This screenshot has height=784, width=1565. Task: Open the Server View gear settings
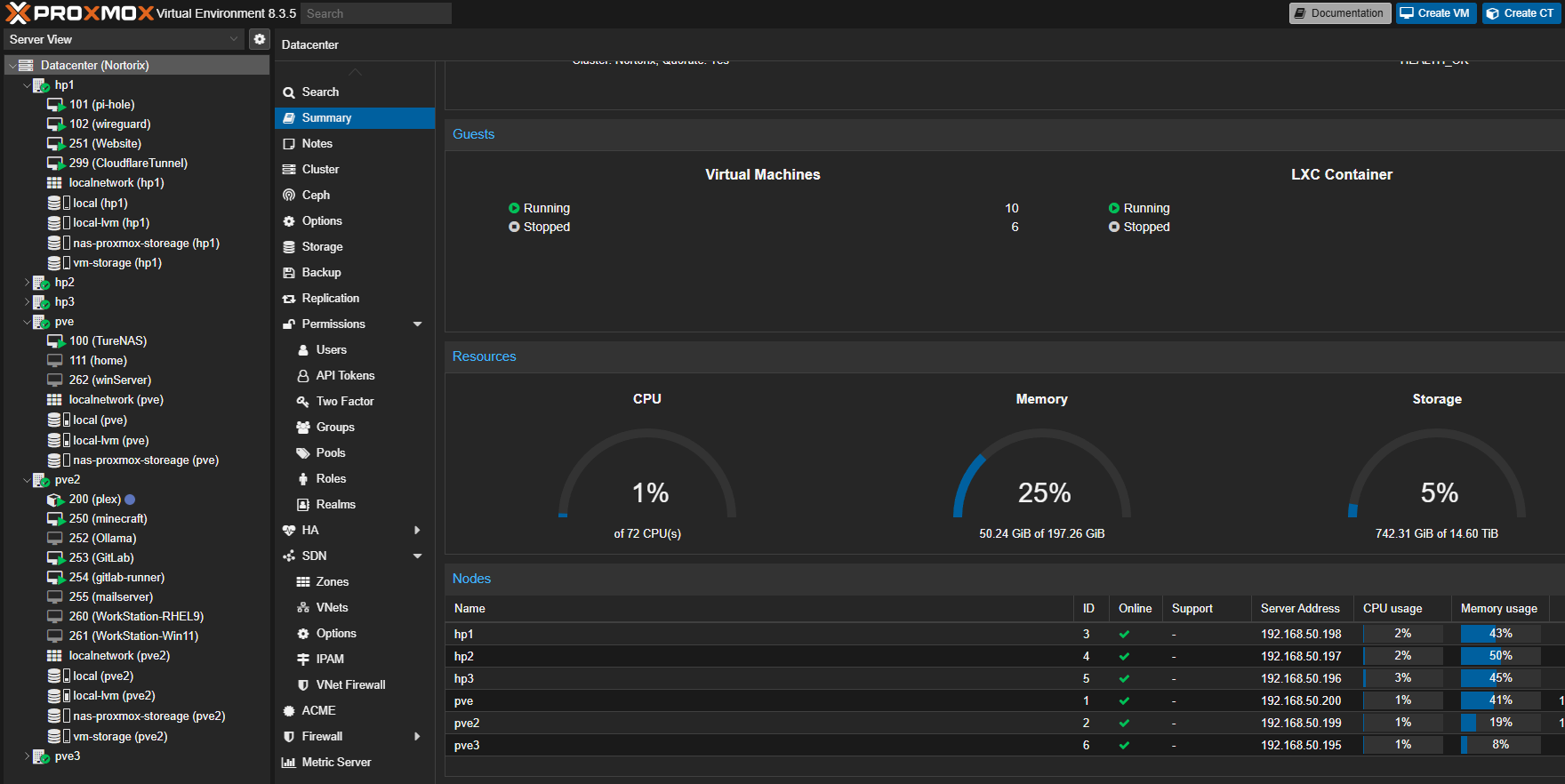(x=259, y=39)
